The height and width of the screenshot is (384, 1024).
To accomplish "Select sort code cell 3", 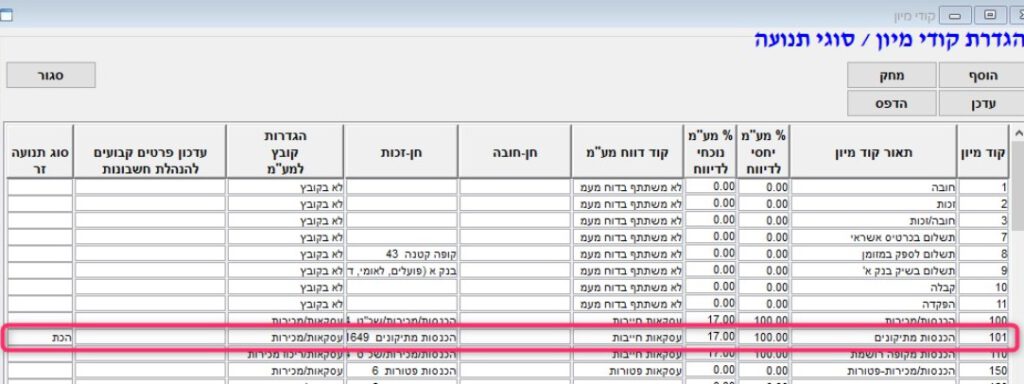I will coord(984,220).
